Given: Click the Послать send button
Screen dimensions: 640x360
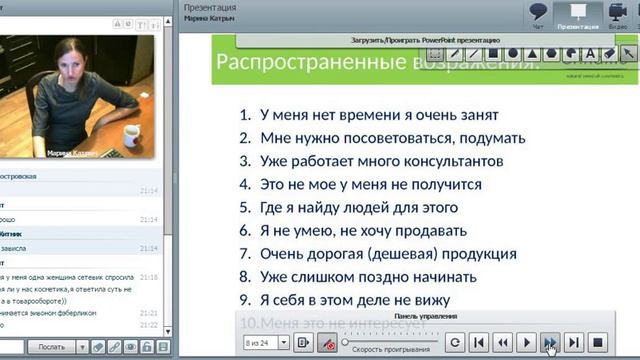Looking at the screenshot, I should [x=51, y=347].
